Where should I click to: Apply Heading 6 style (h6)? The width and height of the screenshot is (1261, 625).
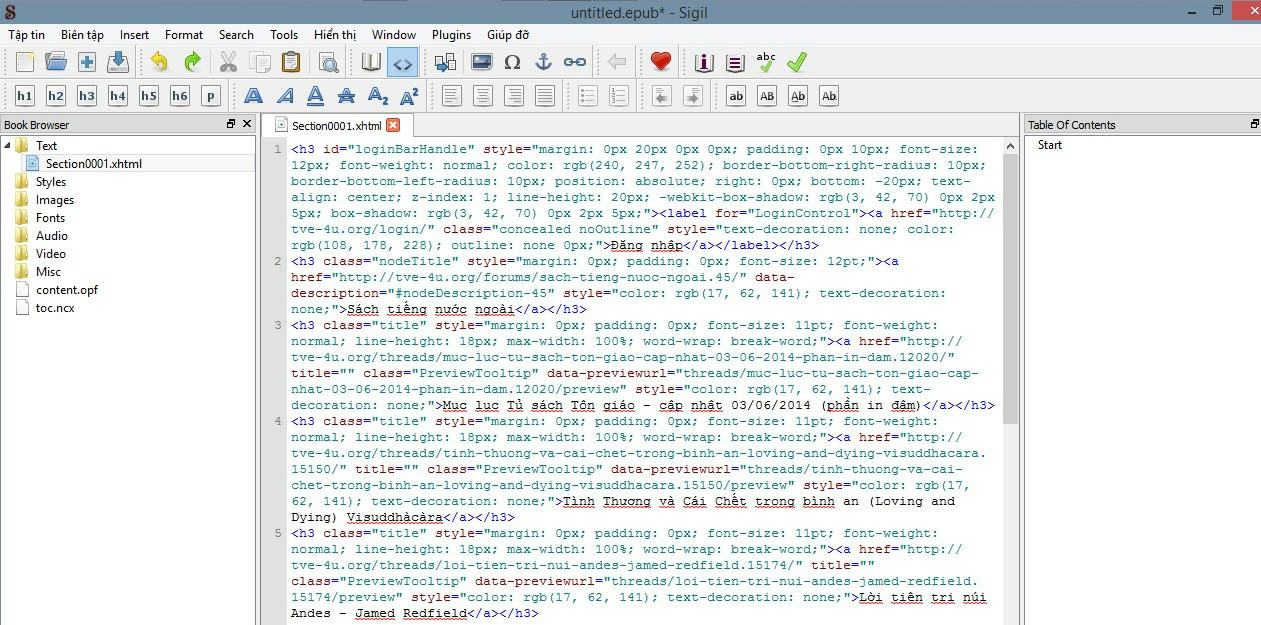(180, 96)
